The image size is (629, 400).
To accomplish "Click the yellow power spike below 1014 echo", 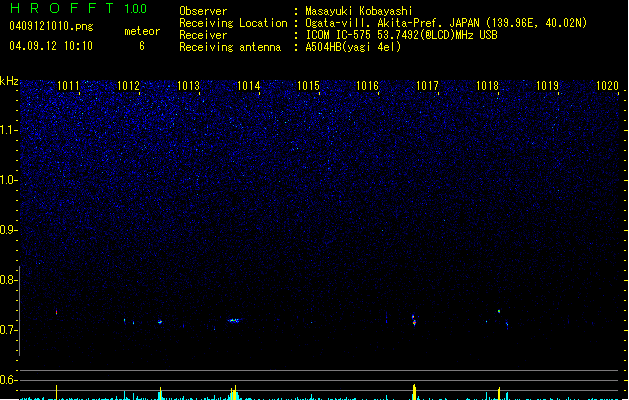I will 235,392.
